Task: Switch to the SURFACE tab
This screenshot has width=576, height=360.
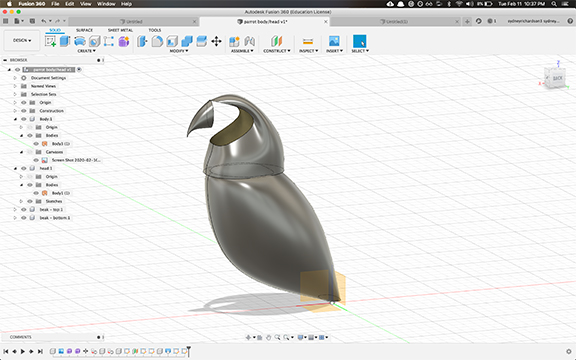Action: pyautogui.click(x=84, y=30)
